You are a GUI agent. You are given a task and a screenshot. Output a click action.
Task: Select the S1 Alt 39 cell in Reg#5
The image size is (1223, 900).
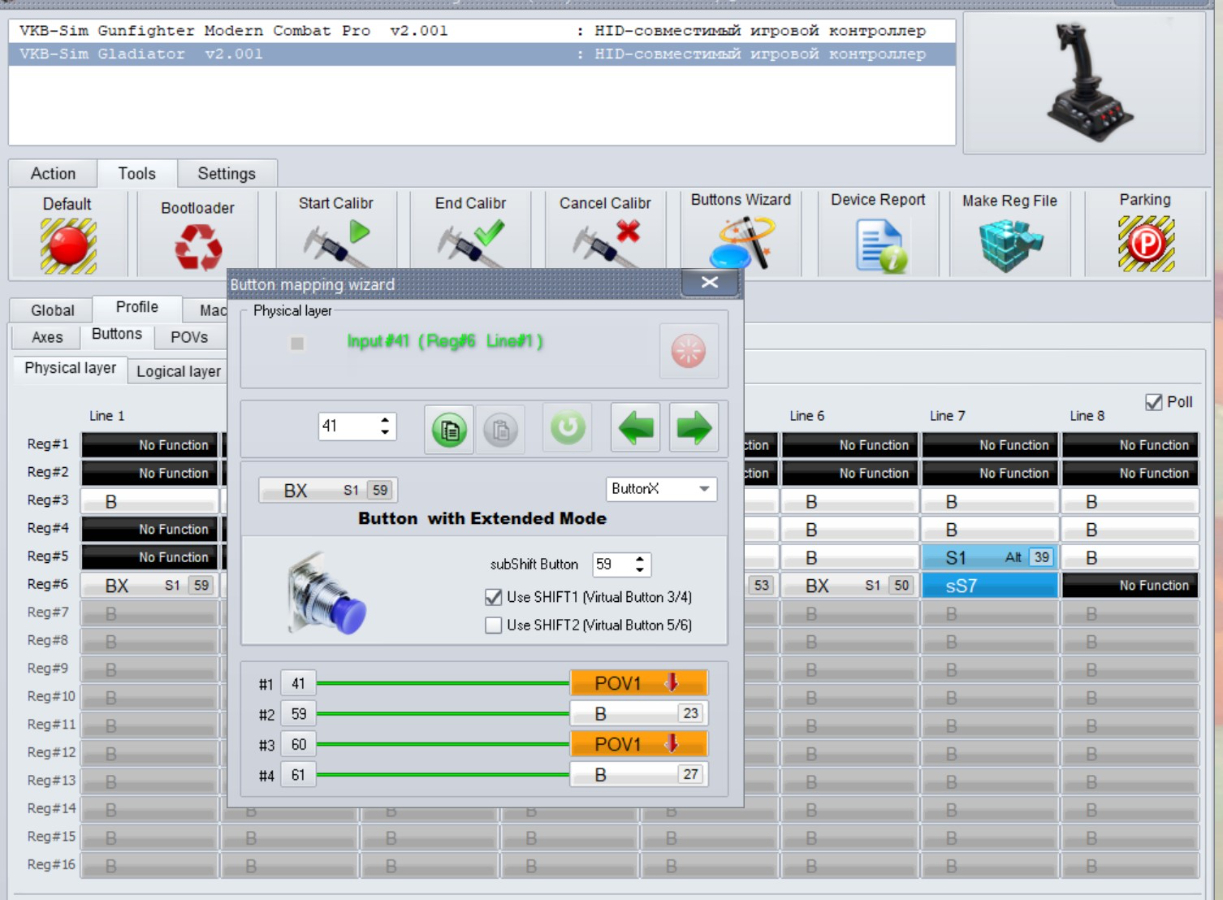point(990,558)
